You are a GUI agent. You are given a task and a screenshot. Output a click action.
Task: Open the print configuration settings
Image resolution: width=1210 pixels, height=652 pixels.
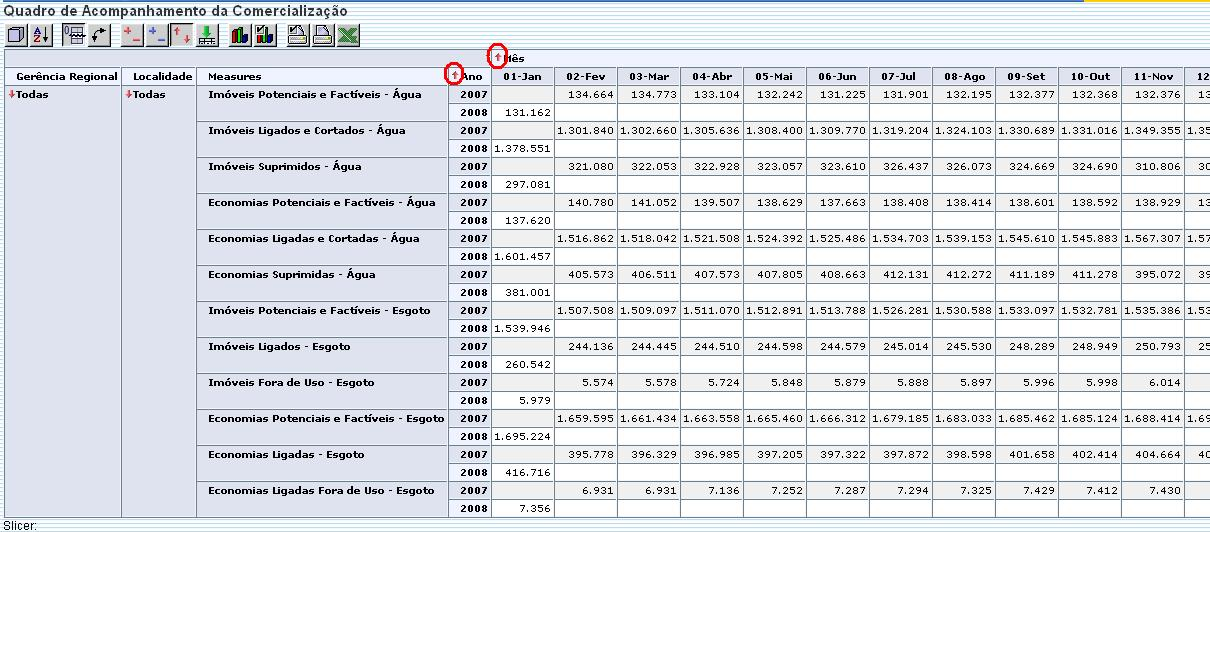(x=298, y=35)
